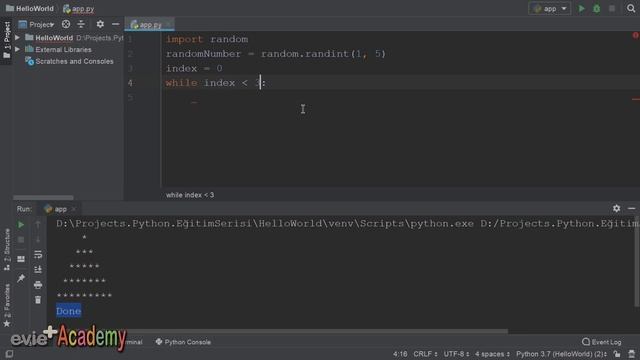Screen dimensions: 640x360
Task: Clear console with trash icon
Action: pyautogui.click(x=38, y=300)
